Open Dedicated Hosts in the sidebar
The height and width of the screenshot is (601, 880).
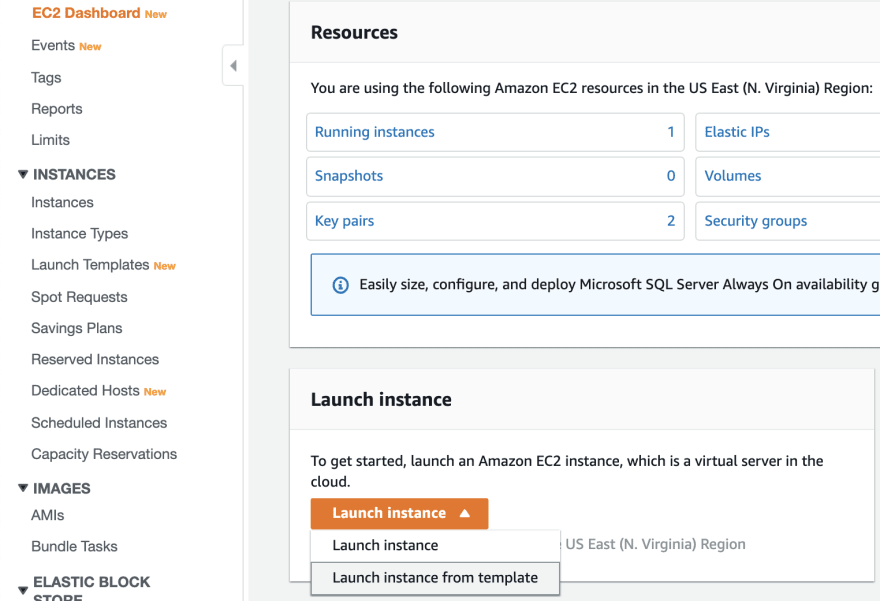click(x=85, y=391)
